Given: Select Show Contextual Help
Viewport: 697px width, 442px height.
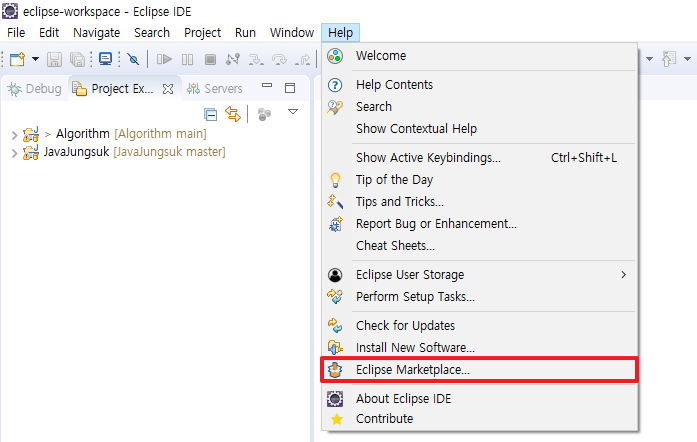Looking at the screenshot, I should (x=480, y=129).
